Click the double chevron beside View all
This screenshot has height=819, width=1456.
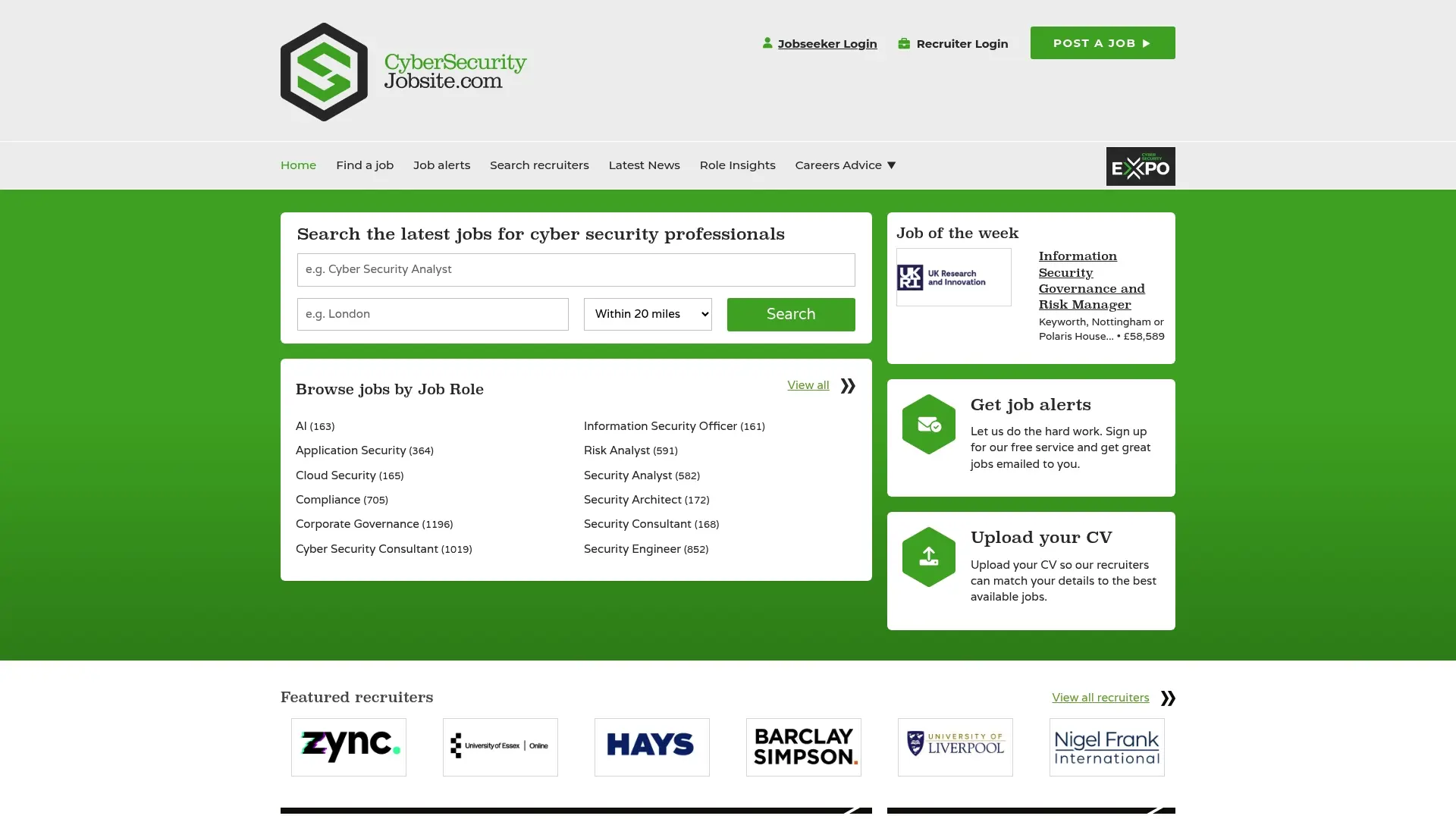pos(848,386)
